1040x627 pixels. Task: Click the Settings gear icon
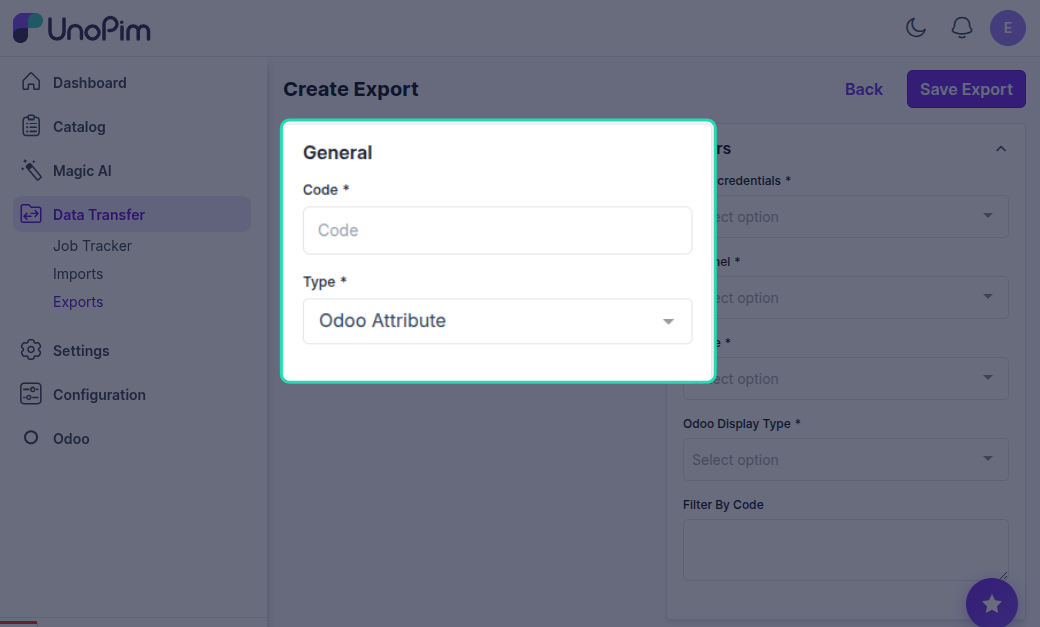pyautogui.click(x=31, y=350)
